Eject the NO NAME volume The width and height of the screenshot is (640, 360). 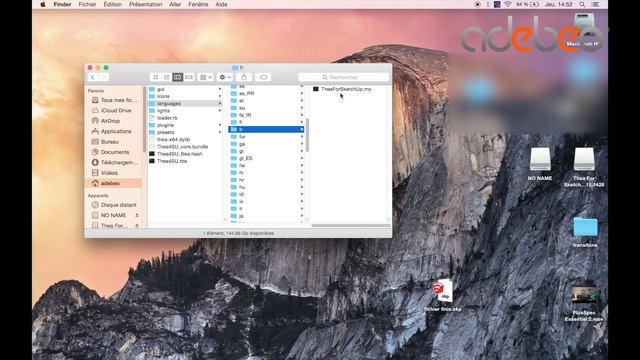[137, 215]
